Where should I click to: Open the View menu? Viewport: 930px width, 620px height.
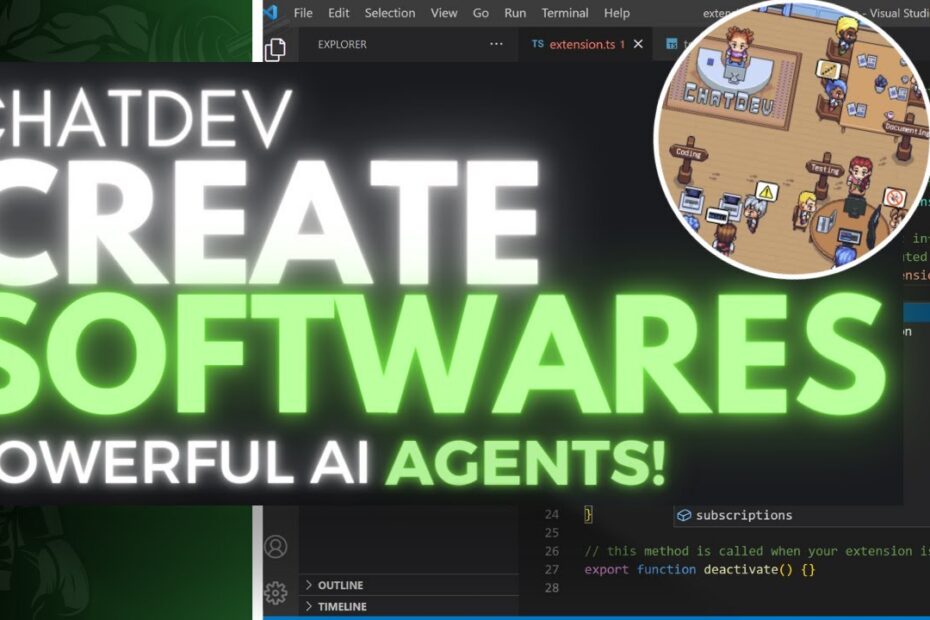[x=444, y=13]
